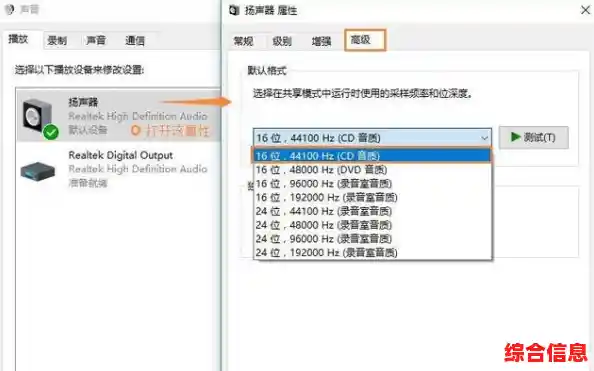Screen dimensions: 594x371
Task: Click the 扬声器 device name text
Action: [x=83, y=102]
